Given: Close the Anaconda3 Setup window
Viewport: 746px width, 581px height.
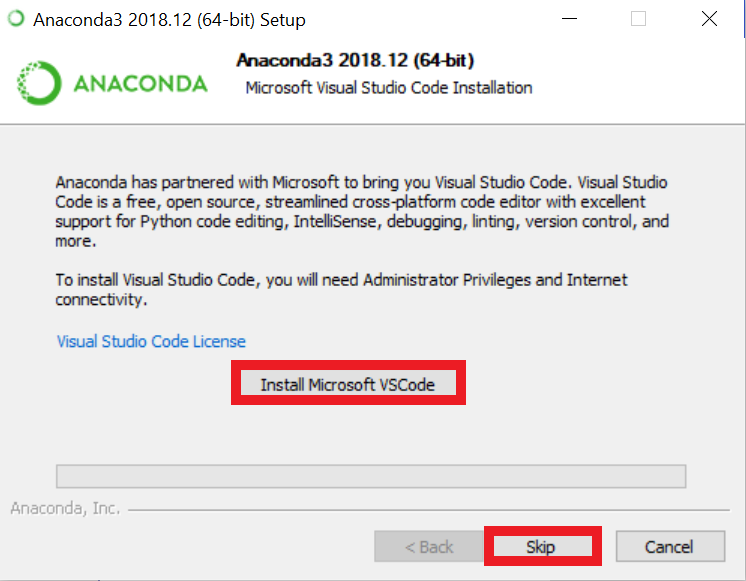Looking at the screenshot, I should pos(708,19).
